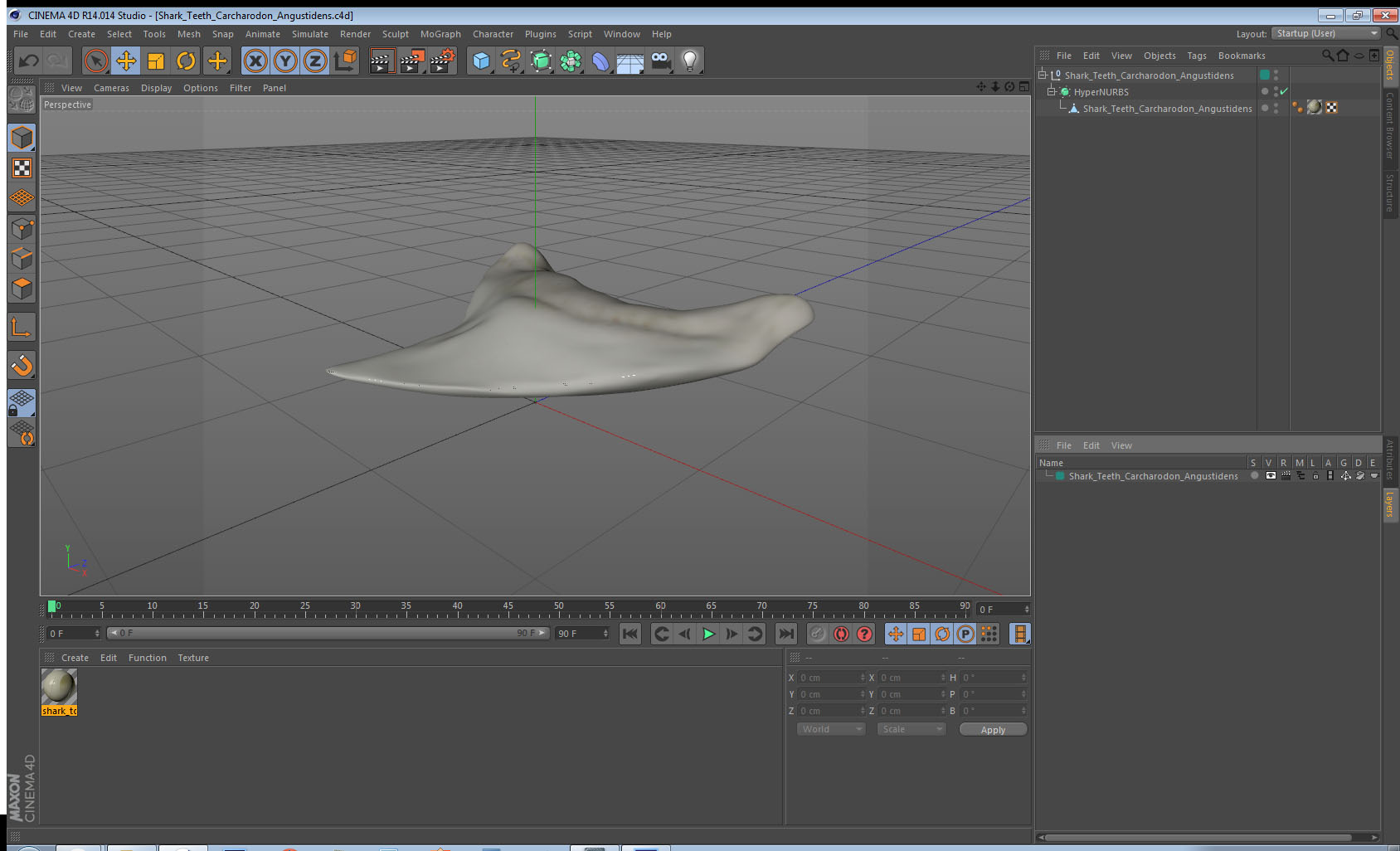Enable the Axis mode tool
This screenshot has width=1400, height=851.
[22, 328]
